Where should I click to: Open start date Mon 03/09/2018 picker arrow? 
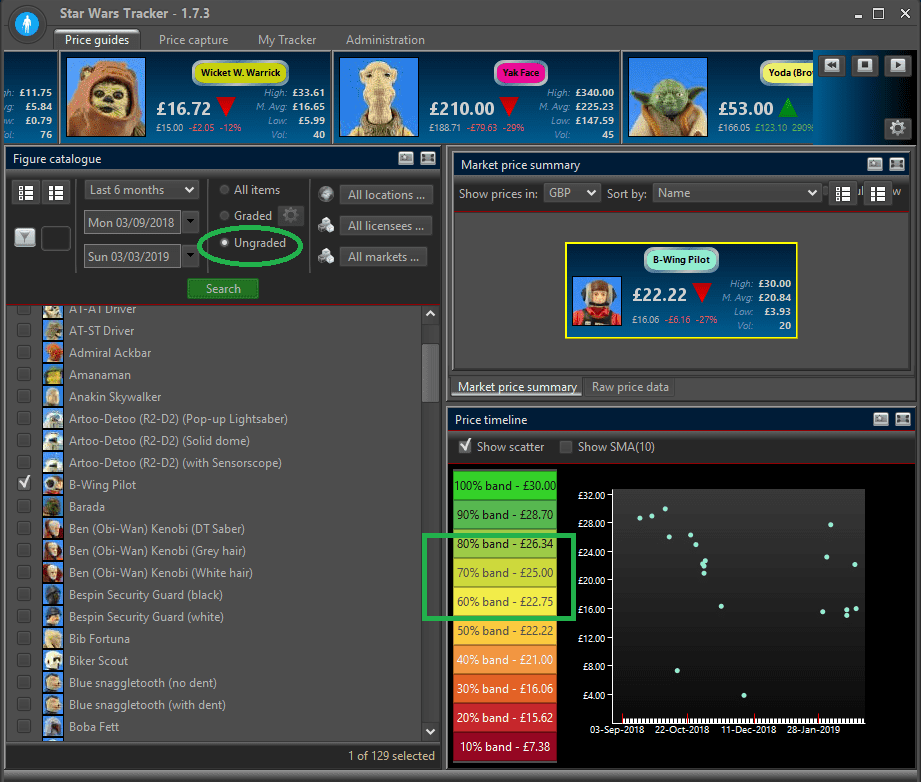pyautogui.click(x=190, y=222)
